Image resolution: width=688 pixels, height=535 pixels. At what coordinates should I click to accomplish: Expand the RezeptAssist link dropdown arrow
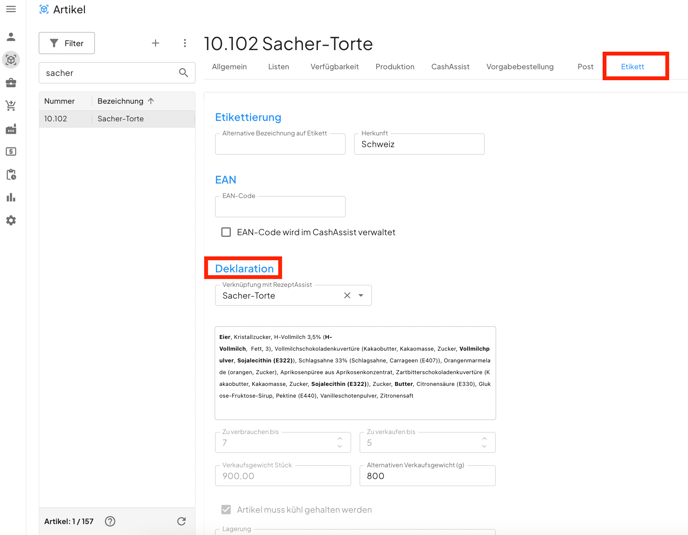pyautogui.click(x=361, y=296)
